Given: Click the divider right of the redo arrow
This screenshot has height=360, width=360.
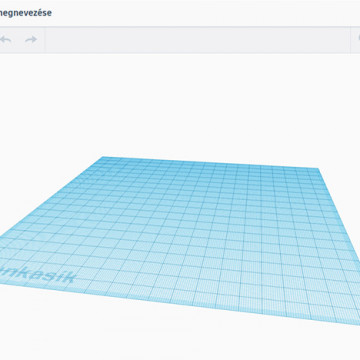Looking at the screenshot, I should point(45,40).
